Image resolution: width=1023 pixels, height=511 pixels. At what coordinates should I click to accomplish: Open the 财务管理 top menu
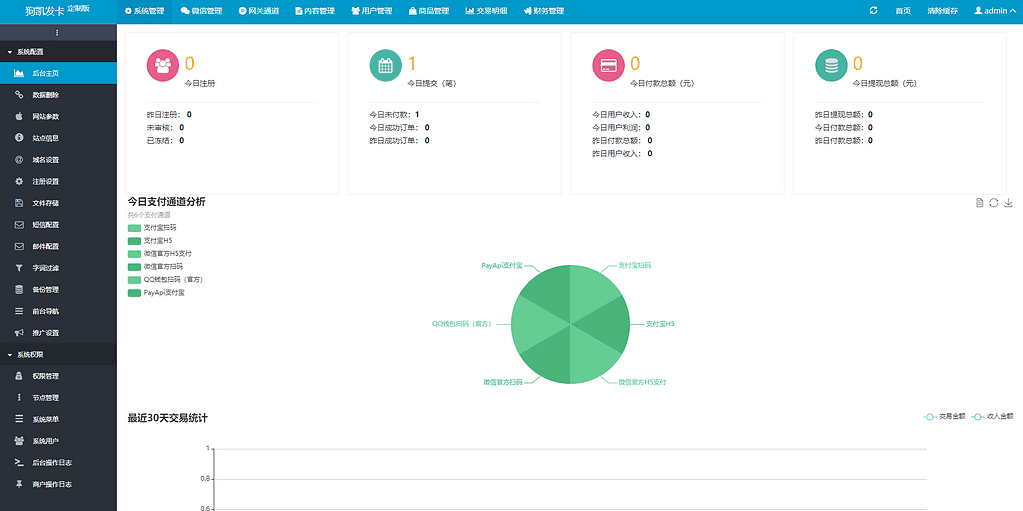543,11
